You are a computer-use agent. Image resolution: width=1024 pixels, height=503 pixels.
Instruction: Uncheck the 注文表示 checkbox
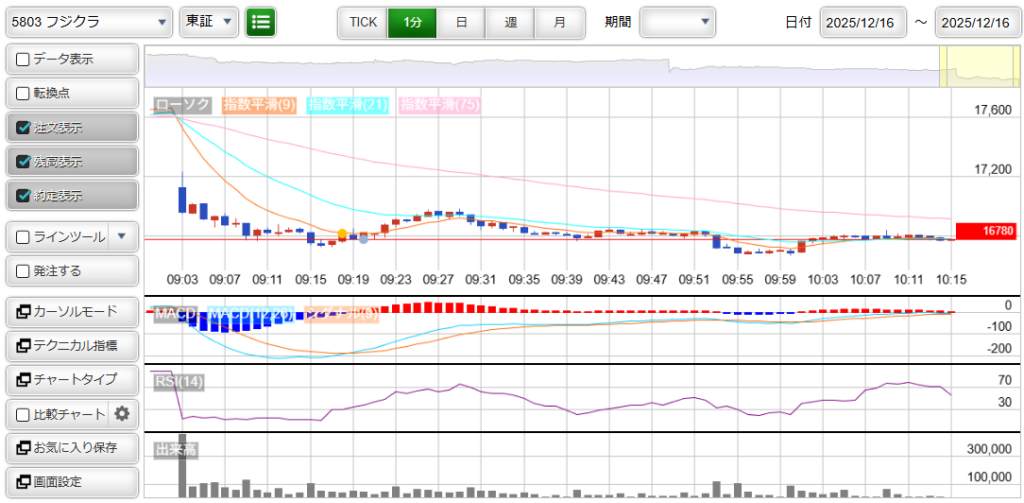click(24, 127)
